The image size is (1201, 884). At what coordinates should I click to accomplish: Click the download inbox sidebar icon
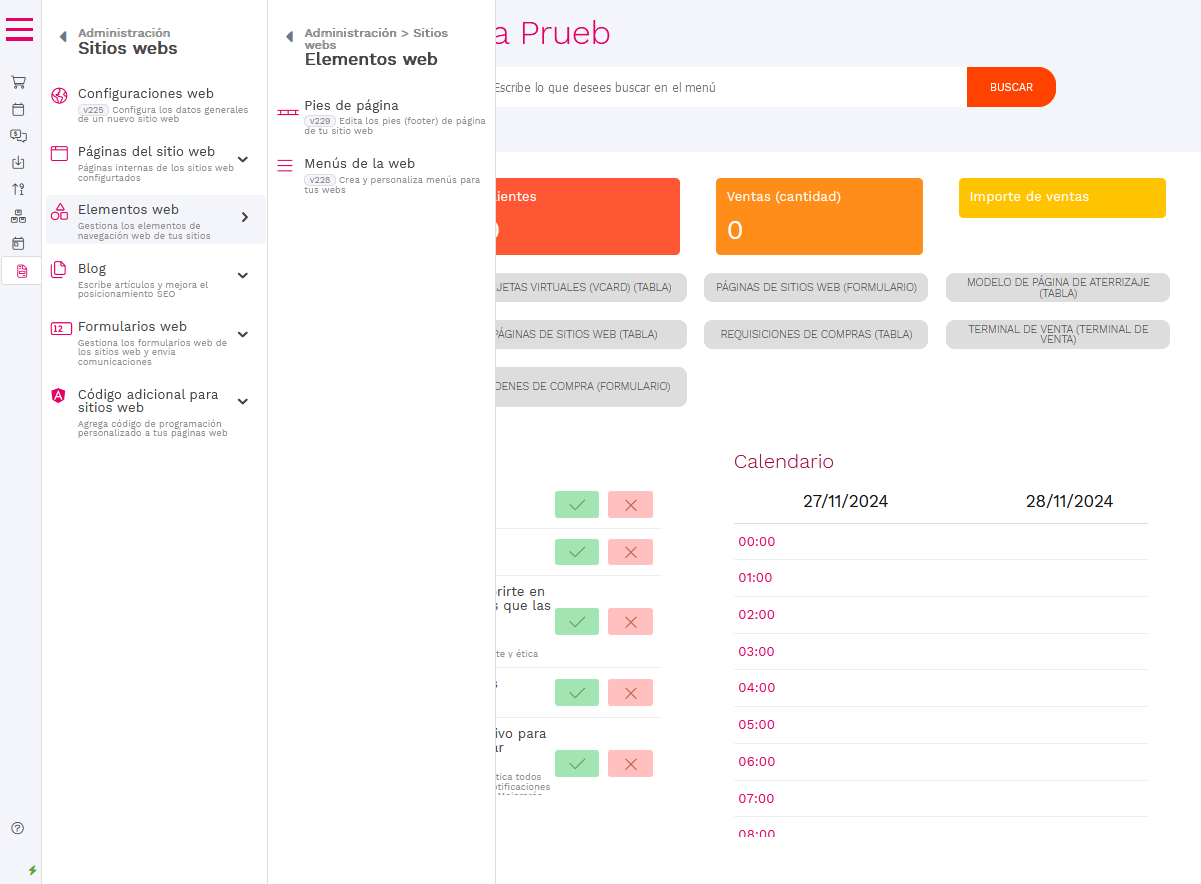pyautogui.click(x=18, y=162)
